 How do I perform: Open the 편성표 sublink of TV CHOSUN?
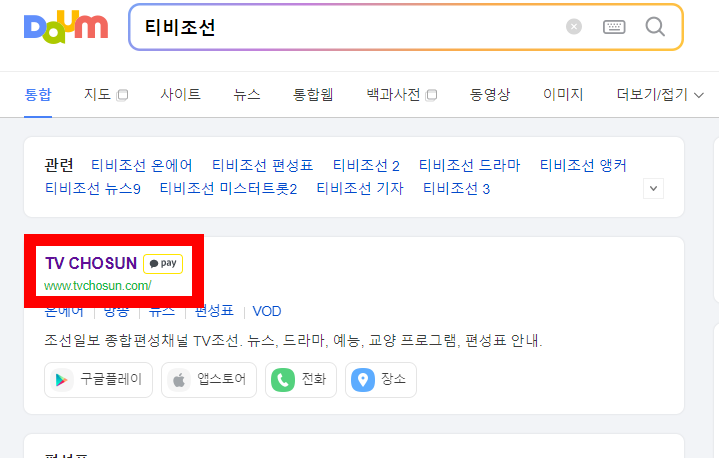pyautogui.click(x=214, y=311)
